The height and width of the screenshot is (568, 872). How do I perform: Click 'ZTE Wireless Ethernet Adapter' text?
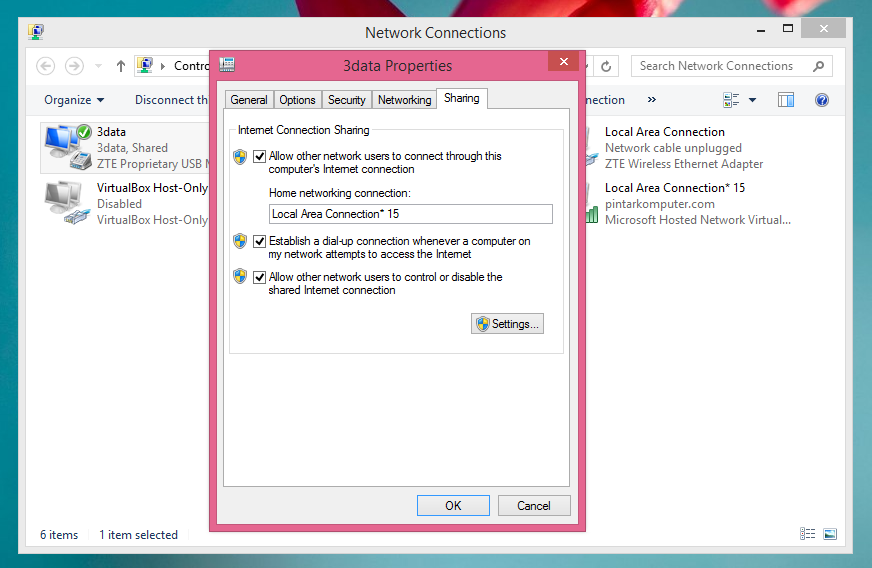683,164
